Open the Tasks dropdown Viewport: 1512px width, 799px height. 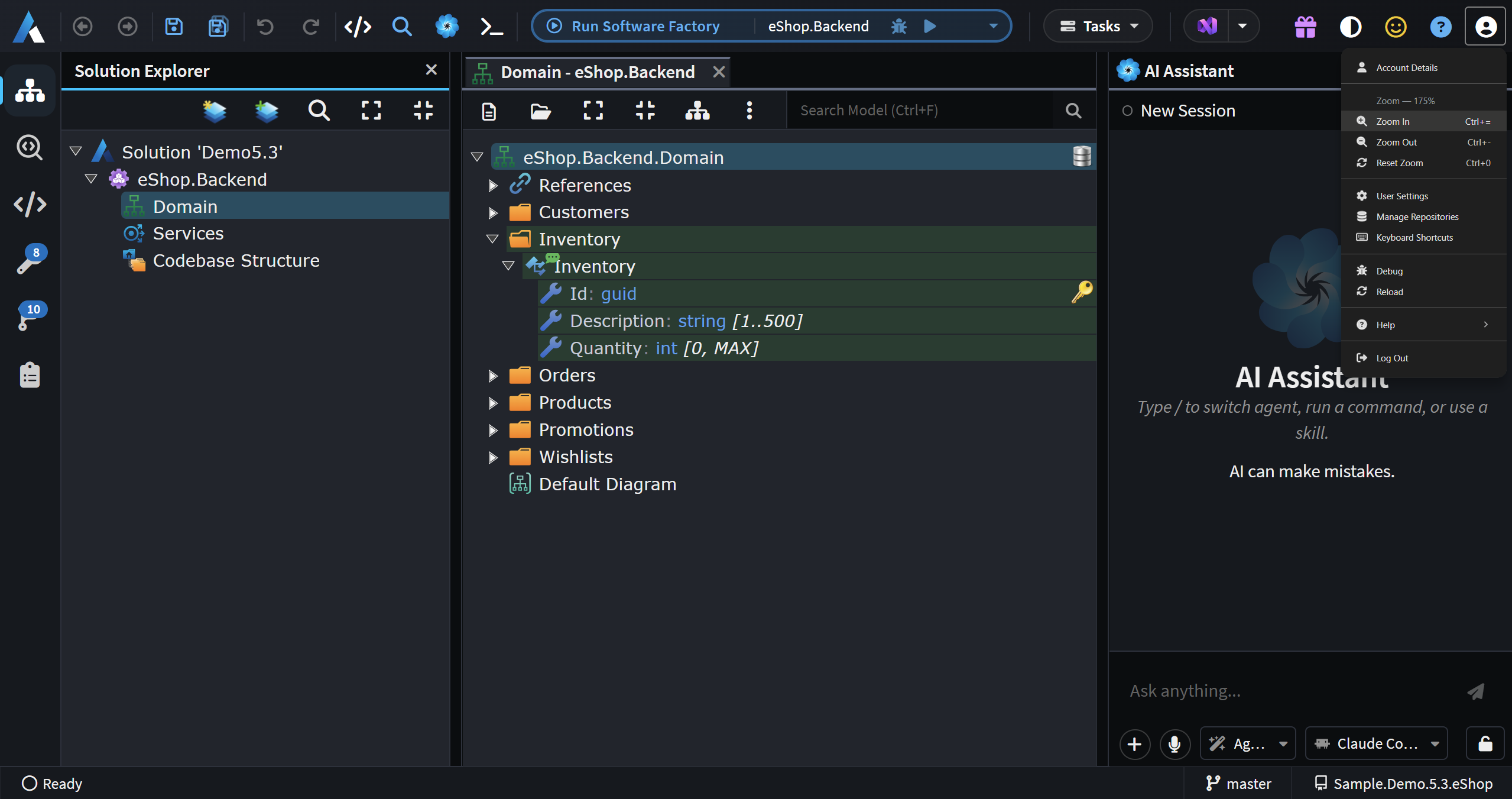pos(1098,27)
